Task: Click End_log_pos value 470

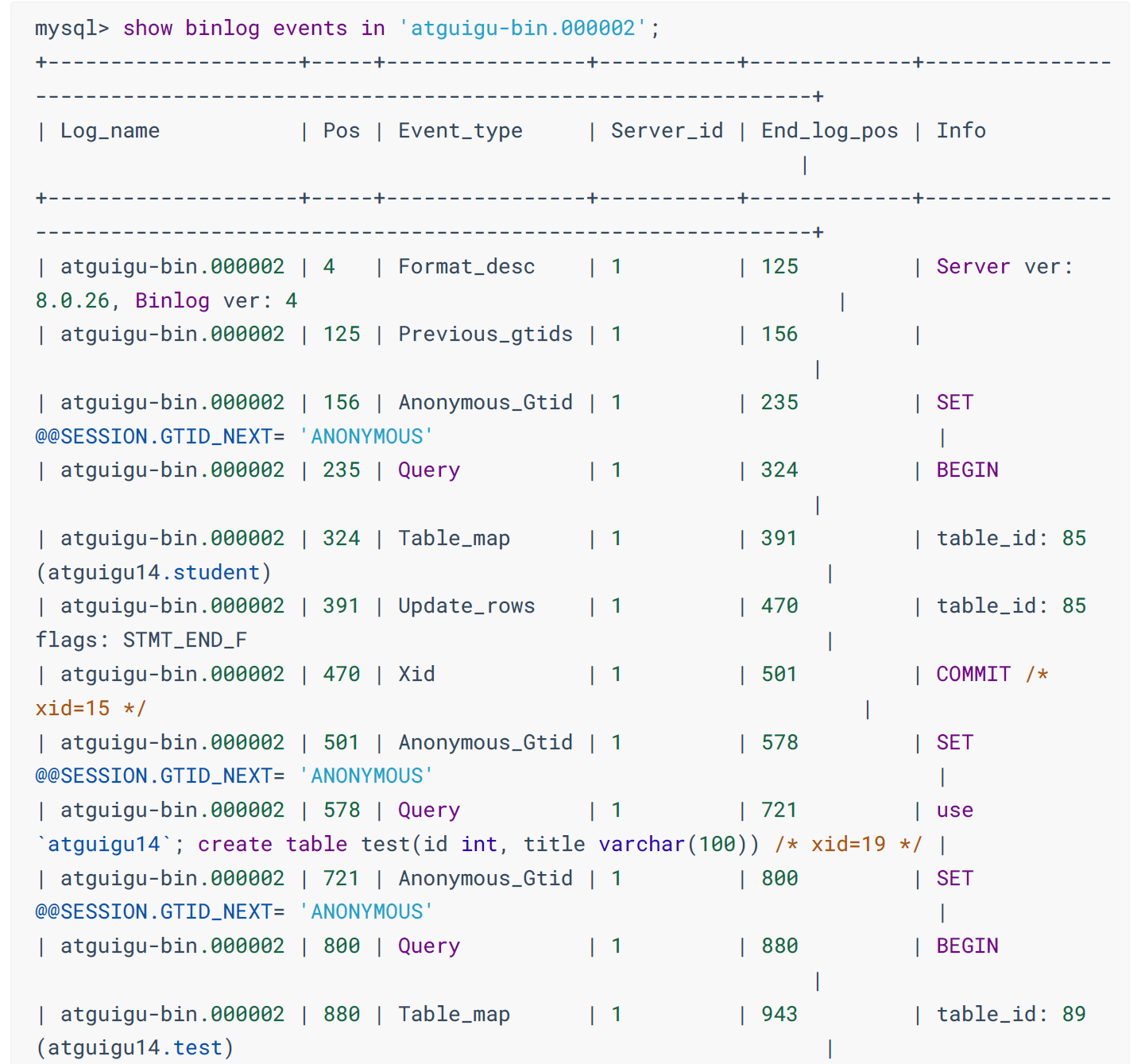Action: click(779, 606)
